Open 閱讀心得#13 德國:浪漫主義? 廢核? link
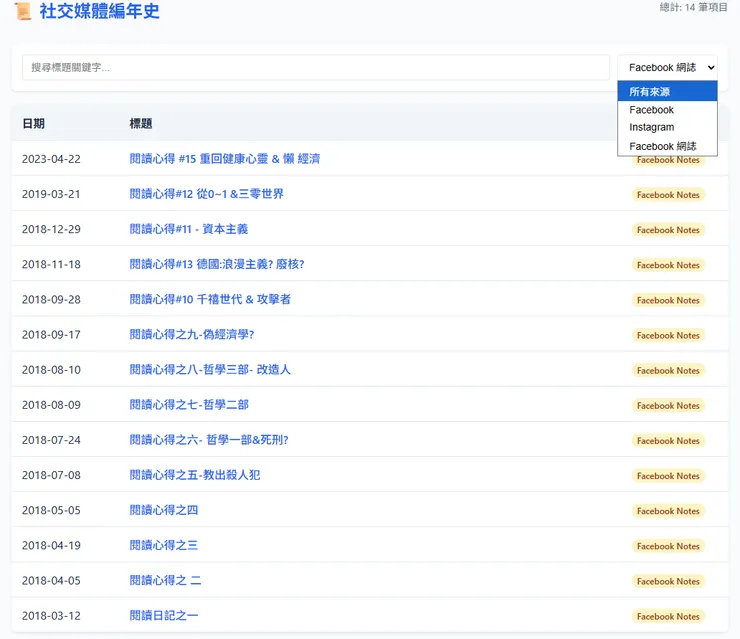This screenshot has width=740, height=639. pos(217,264)
